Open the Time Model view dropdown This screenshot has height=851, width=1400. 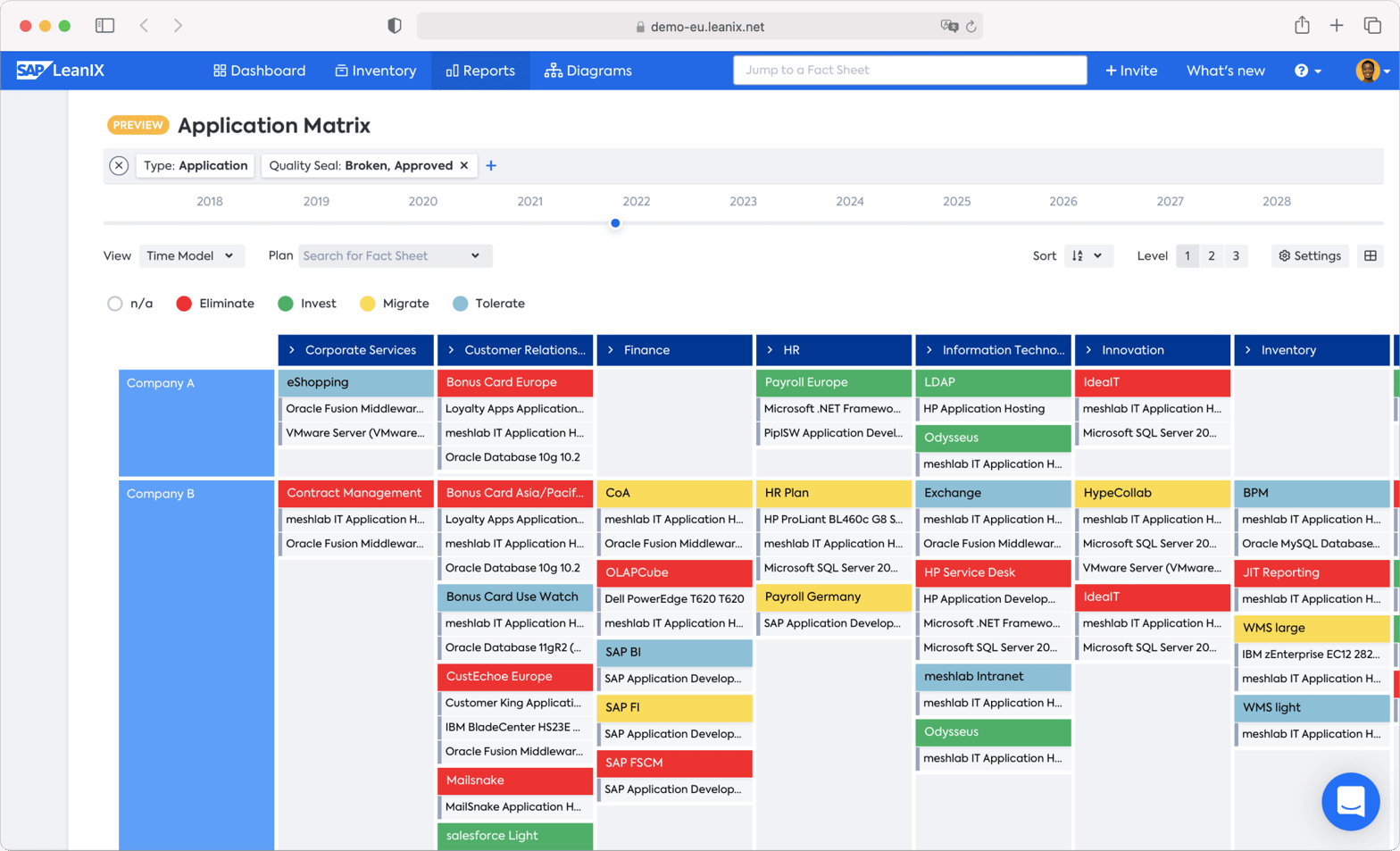190,256
